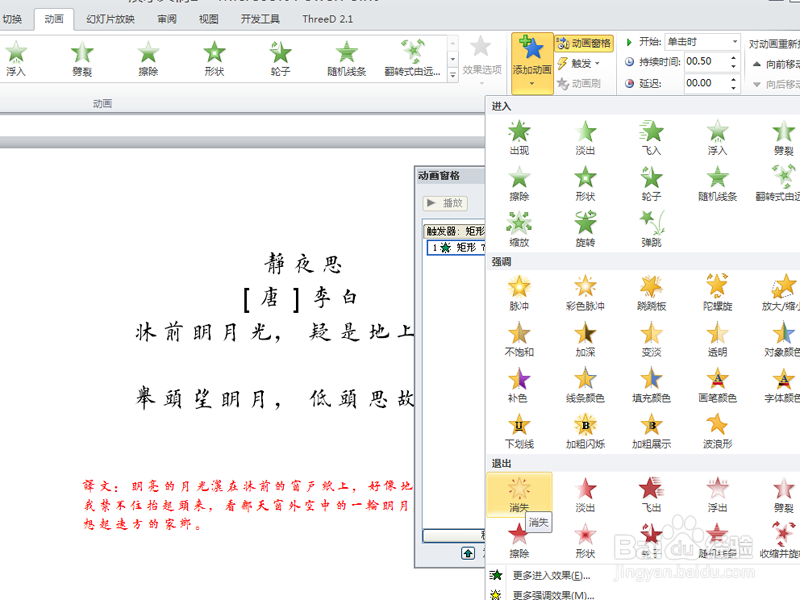This screenshot has width=800, height=600.
Task: Apply the 变淡 emphasis effect
Action: click(652, 339)
